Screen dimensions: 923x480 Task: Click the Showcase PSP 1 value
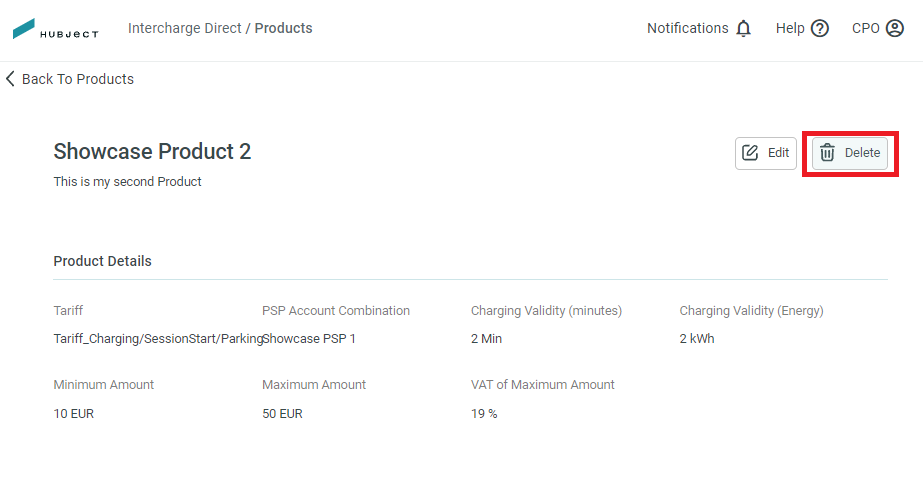tap(309, 339)
